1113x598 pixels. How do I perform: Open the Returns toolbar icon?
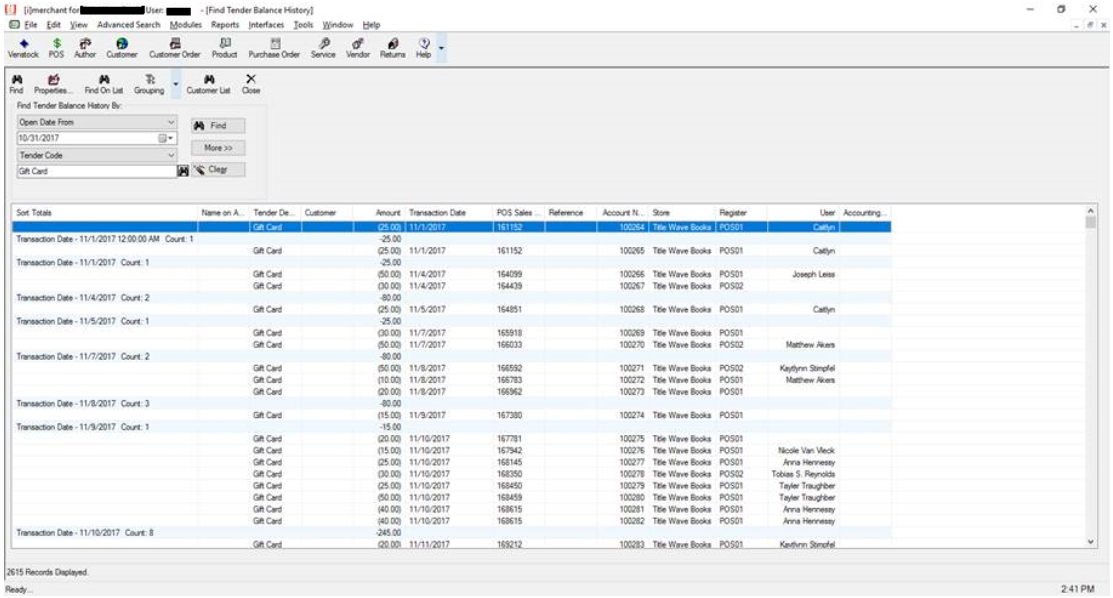[393, 48]
